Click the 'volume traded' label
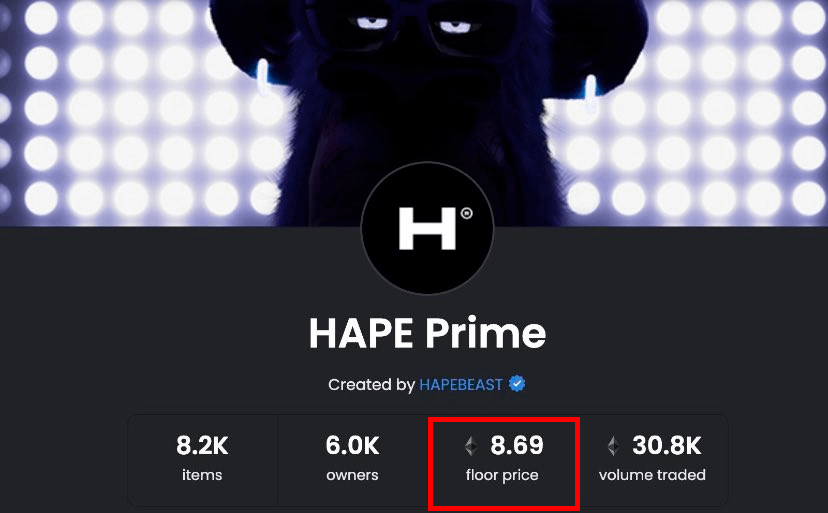828x513 pixels. click(x=652, y=475)
